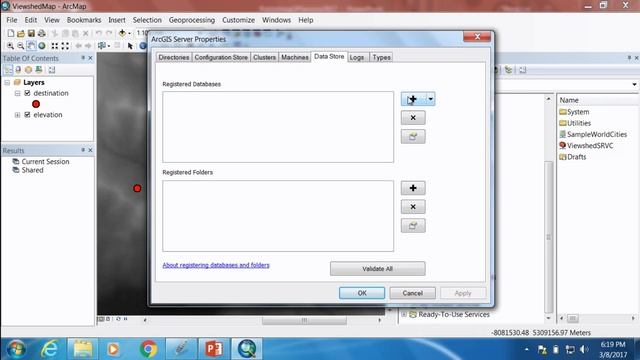This screenshot has height=360, width=640.
Task: Remove registered database with X button
Action: [413, 118]
